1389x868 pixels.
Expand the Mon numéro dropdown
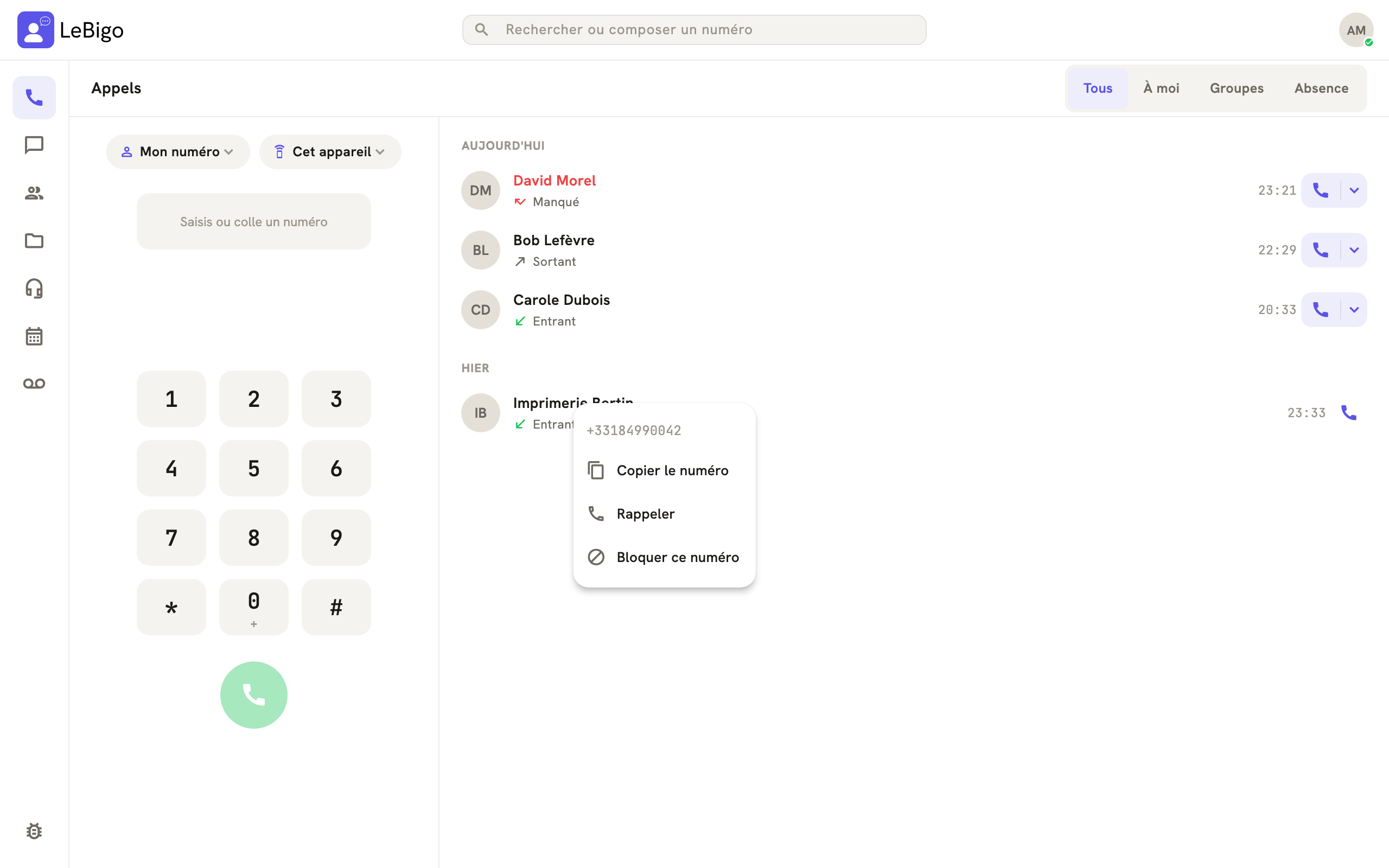pyautogui.click(x=178, y=151)
